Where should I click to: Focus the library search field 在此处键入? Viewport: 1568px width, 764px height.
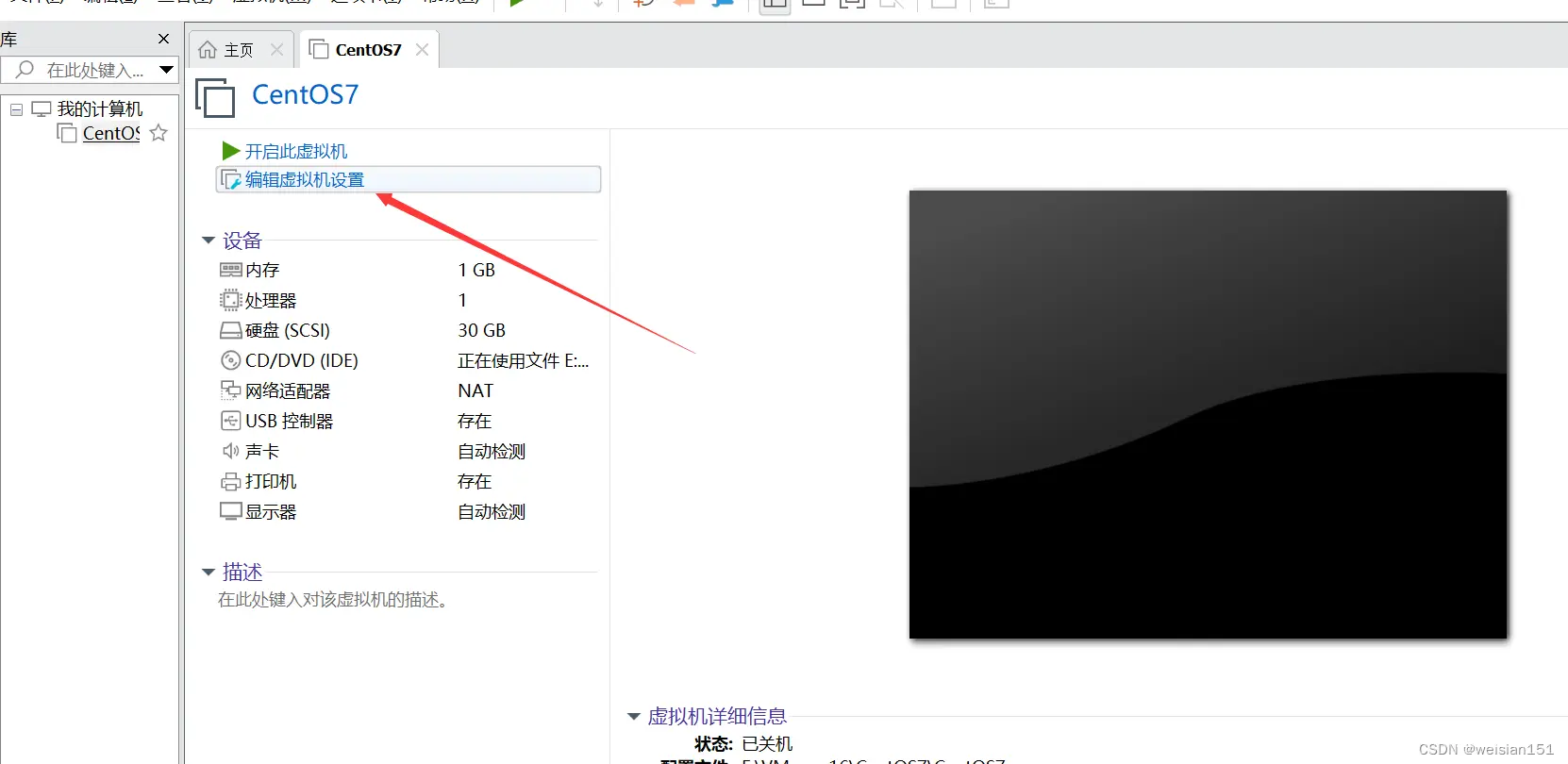[x=94, y=70]
